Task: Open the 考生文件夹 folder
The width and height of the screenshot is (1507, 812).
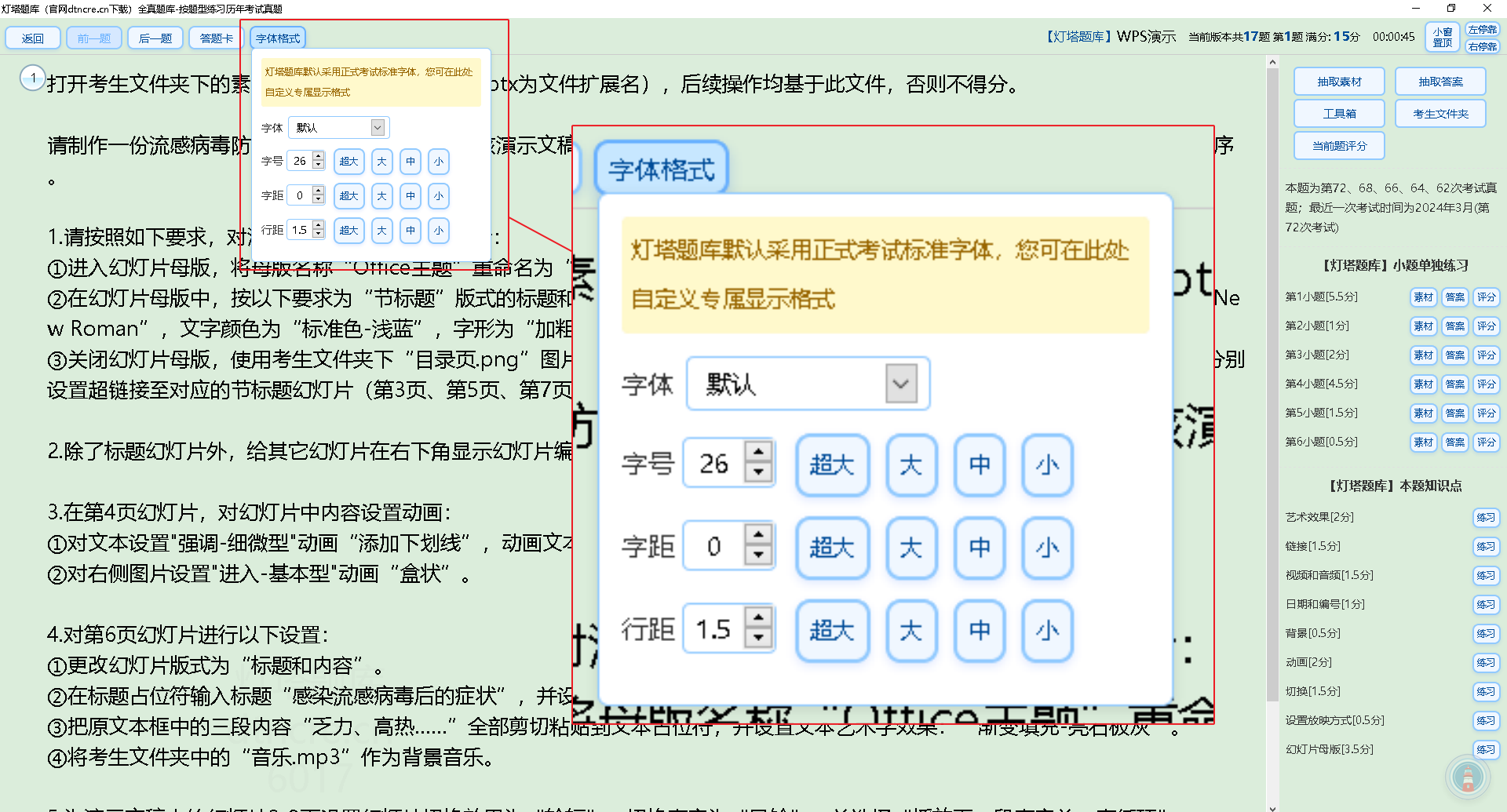Action: click(x=1440, y=114)
